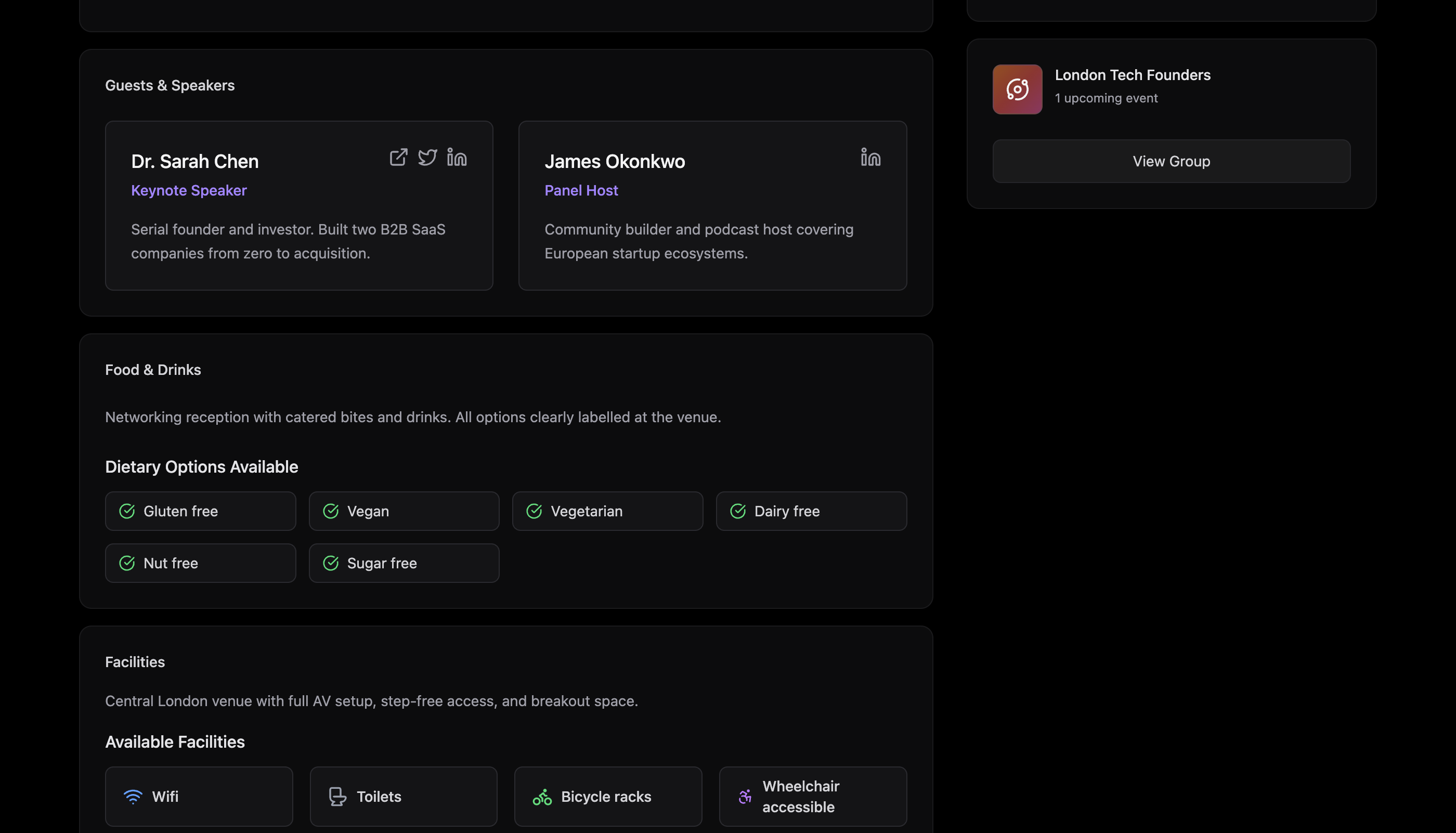The width and height of the screenshot is (1456, 833).
Task: Click the Wifi facility label
Action: pyautogui.click(x=165, y=797)
